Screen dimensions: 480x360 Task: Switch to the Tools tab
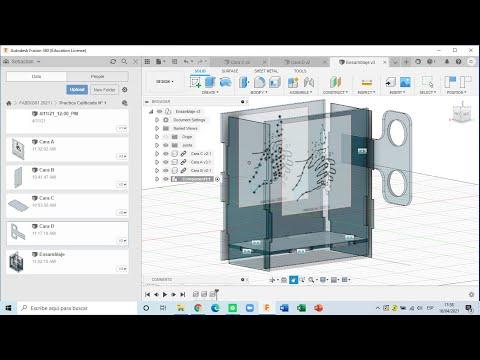300,71
